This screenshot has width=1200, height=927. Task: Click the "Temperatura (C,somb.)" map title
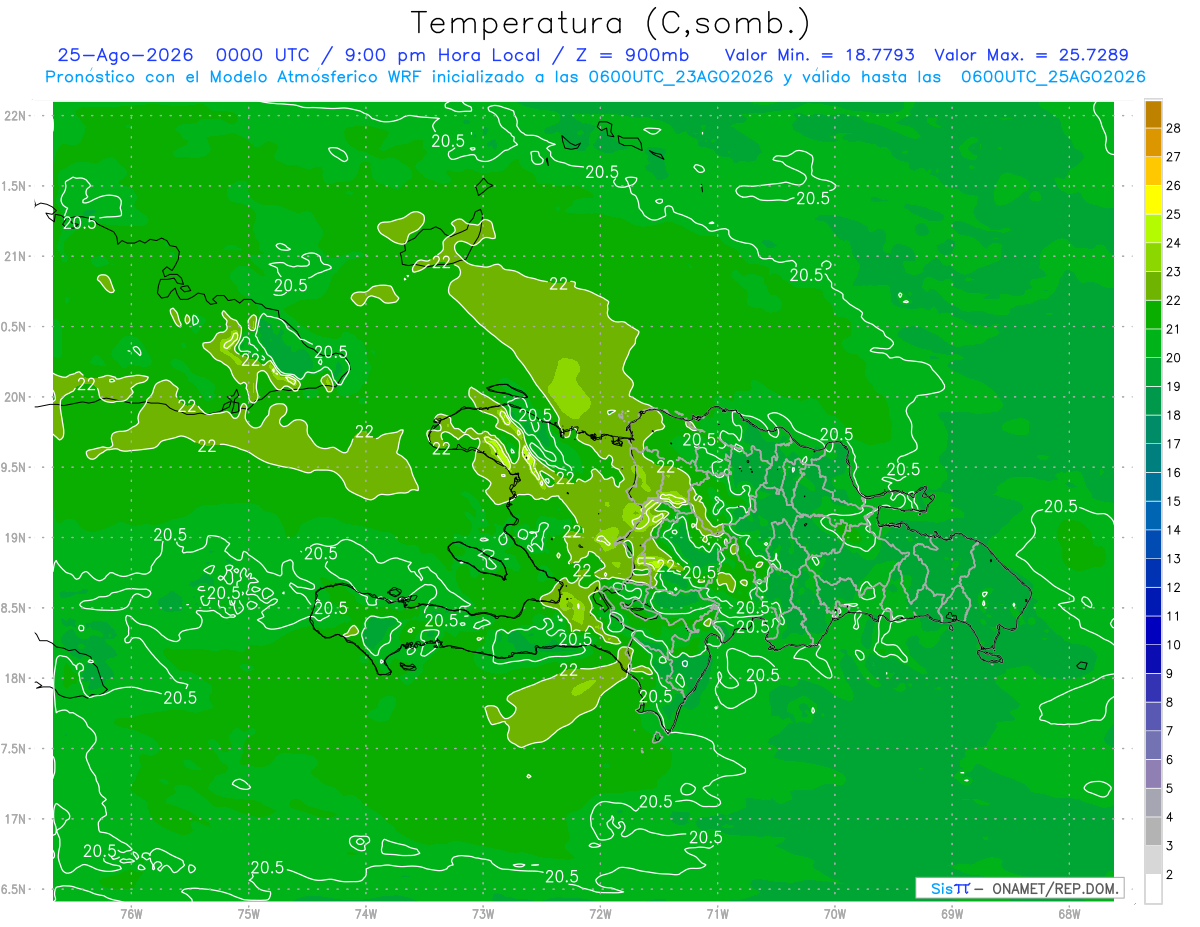coord(610,23)
